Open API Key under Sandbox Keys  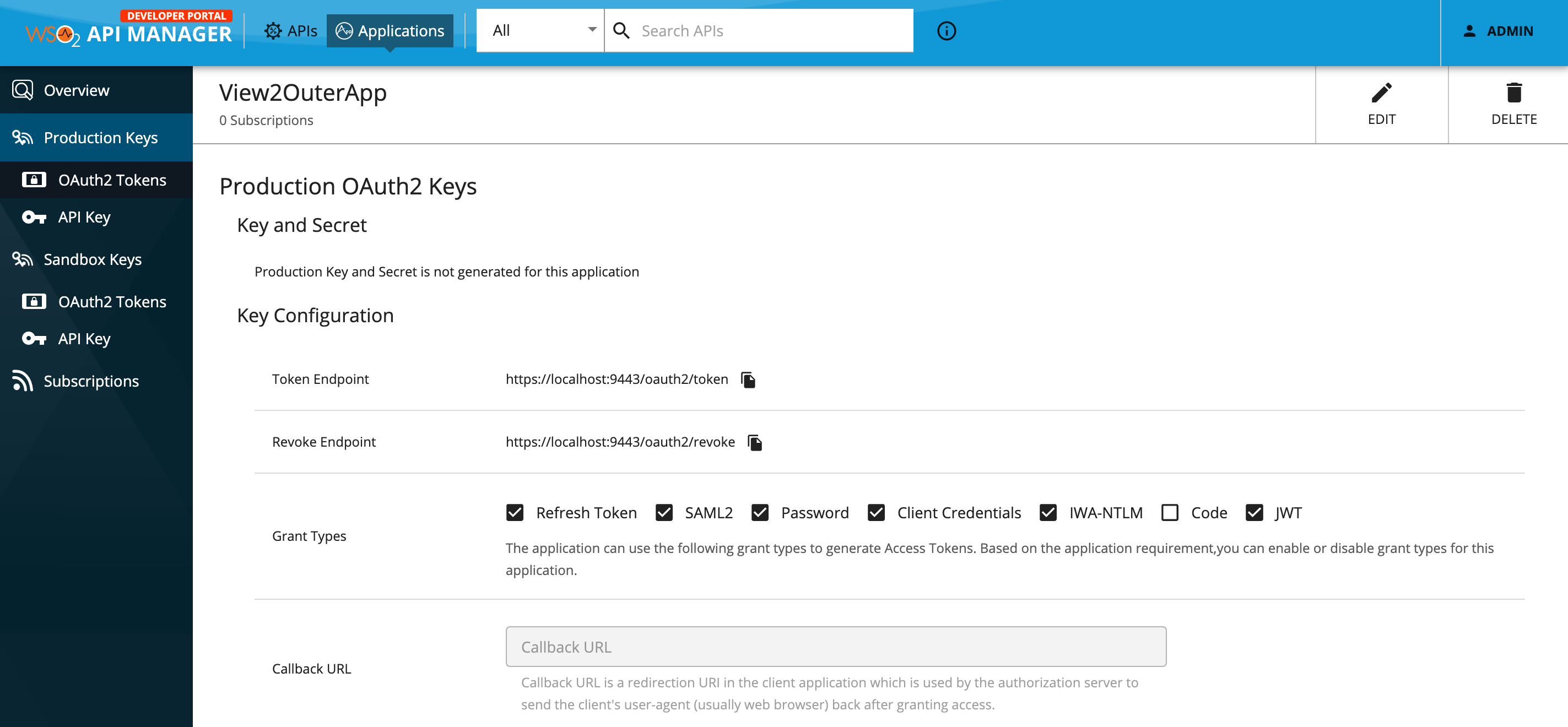pyautogui.click(x=96, y=339)
